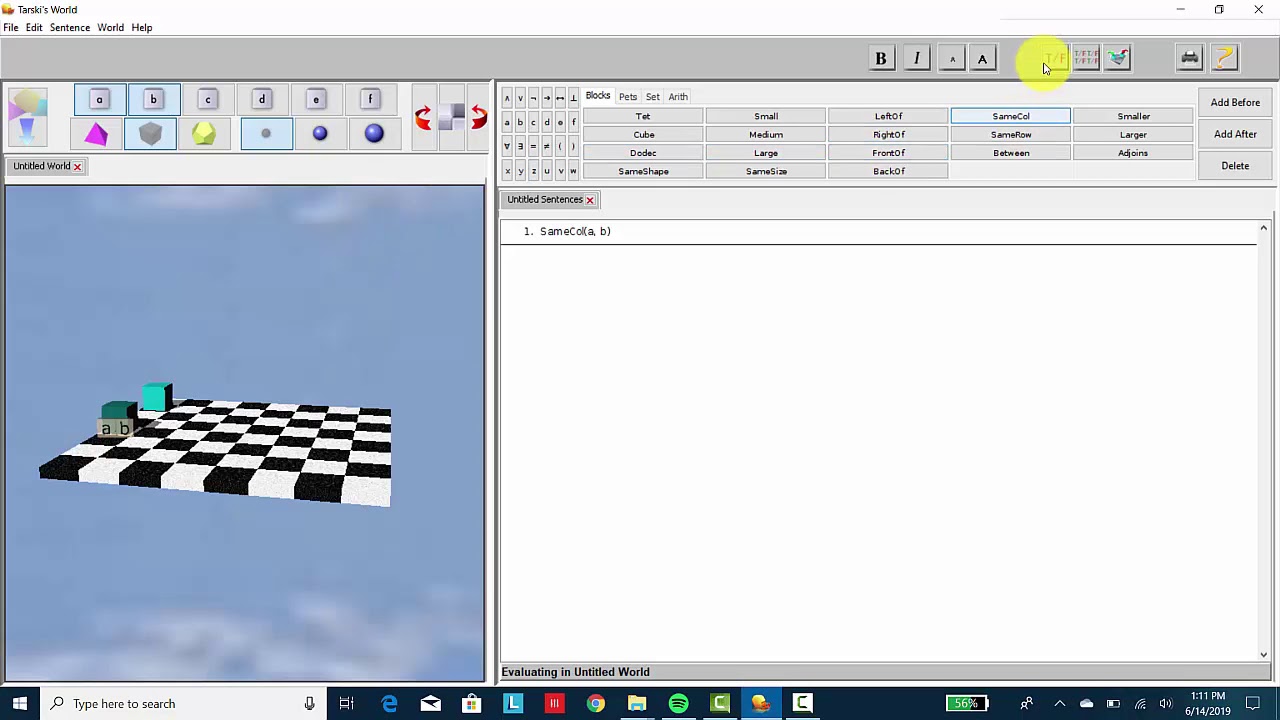Open Google Chrome from the taskbar
The height and width of the screenshot is (720, 1280).
tap(595, 703)
